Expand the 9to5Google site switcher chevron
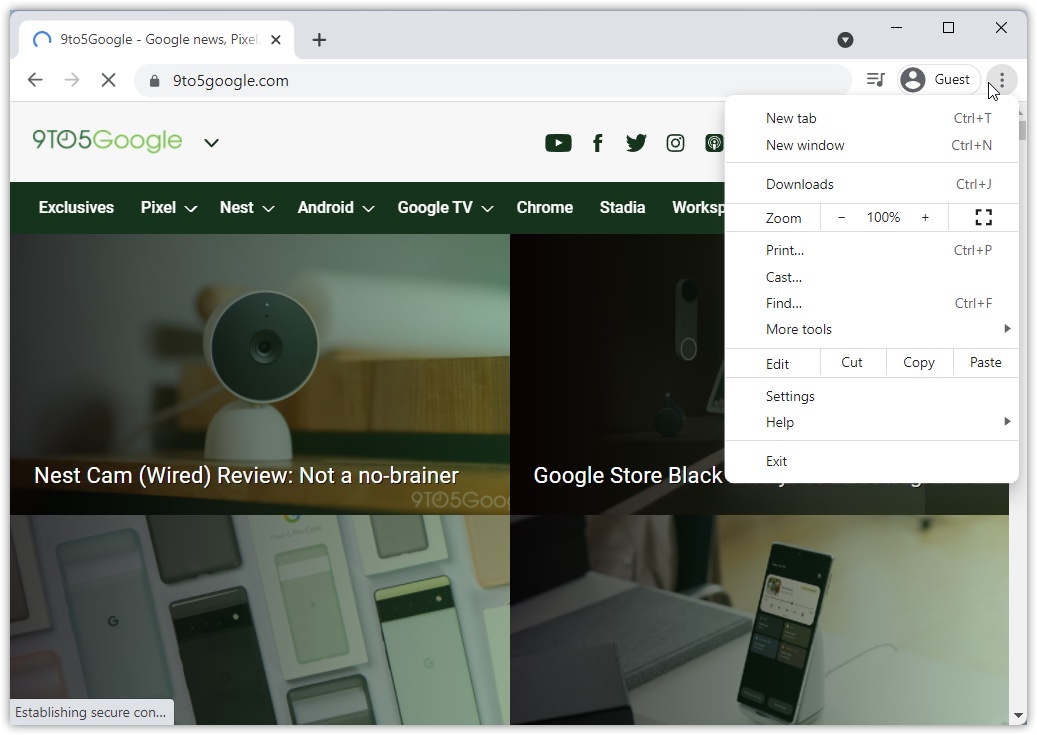Image resolution: width=1037 pixels, height=735 pixels. (x=211, y=143)
